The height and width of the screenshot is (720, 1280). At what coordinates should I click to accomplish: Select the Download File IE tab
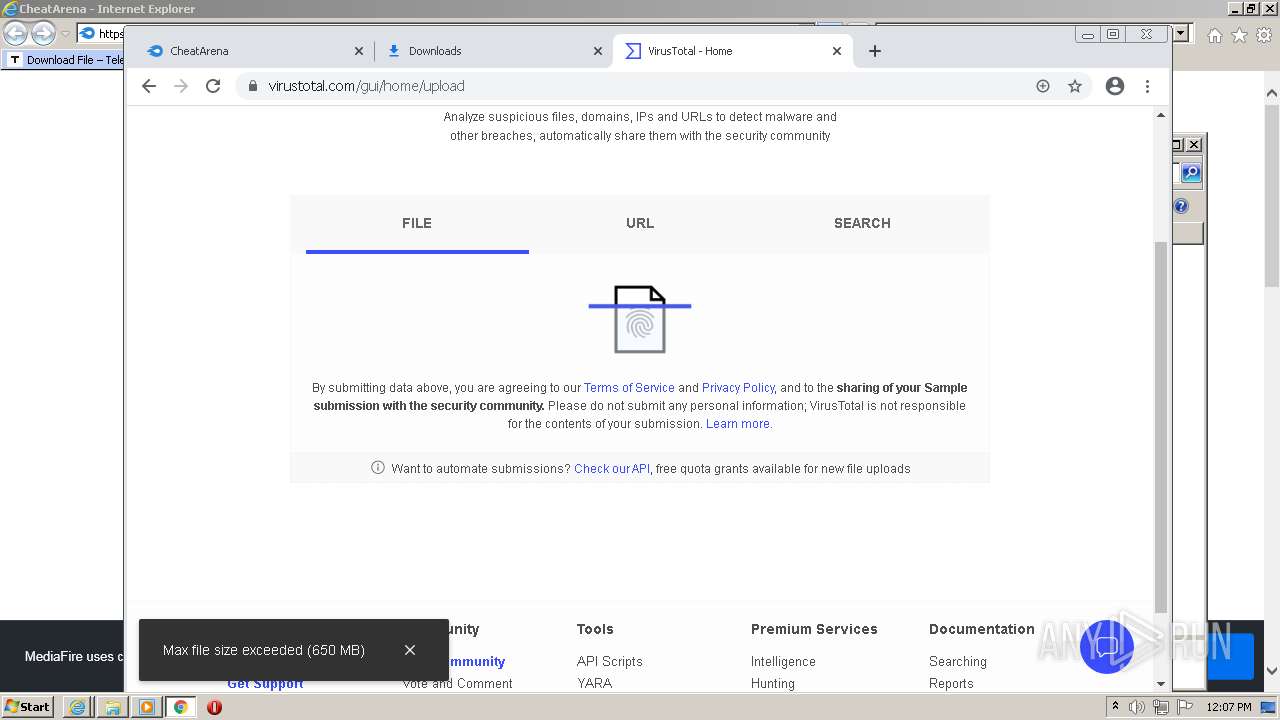(x=65, y=60)
